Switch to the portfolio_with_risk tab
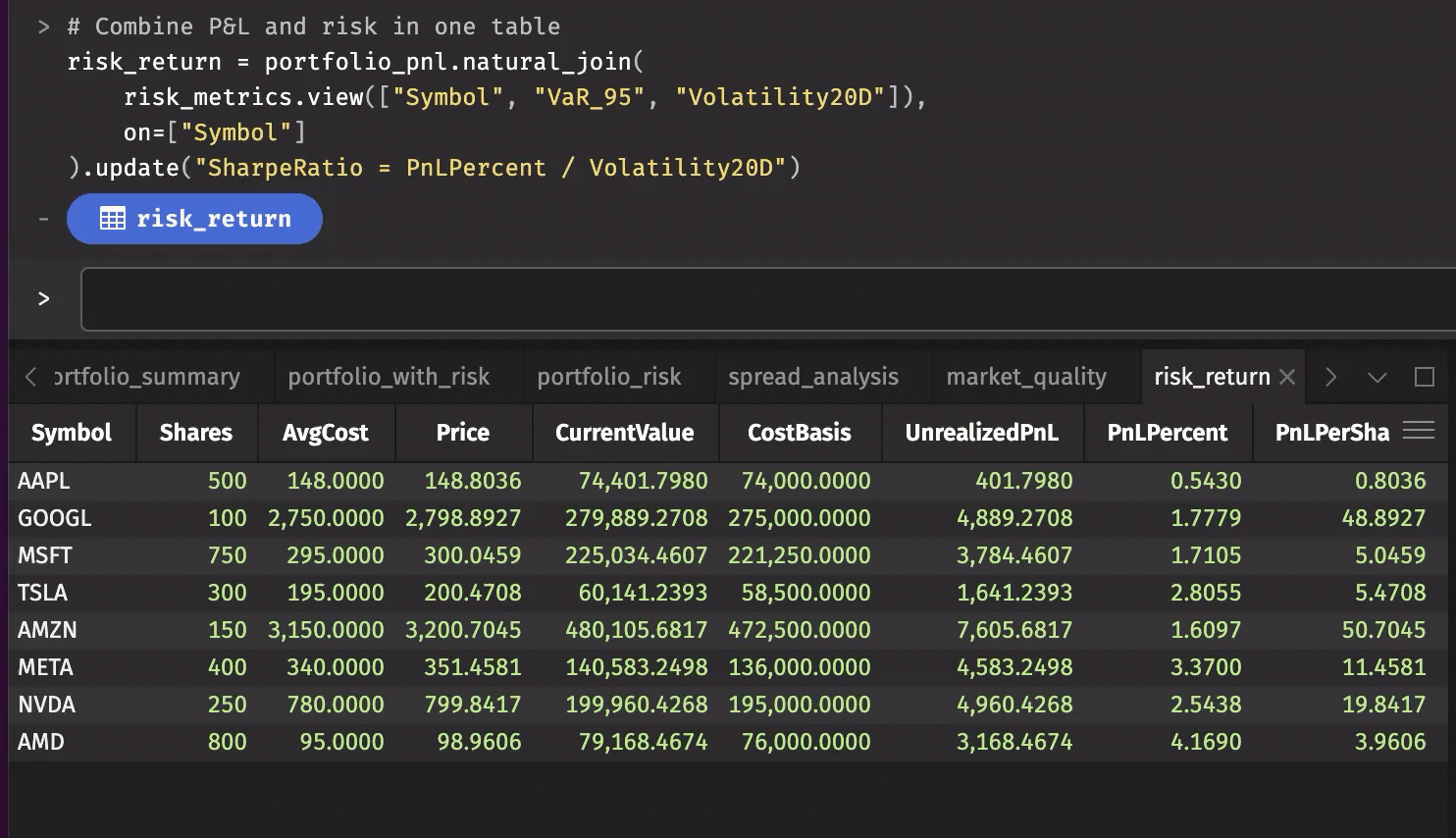The image size is (1456, 838). pos(389,377)
